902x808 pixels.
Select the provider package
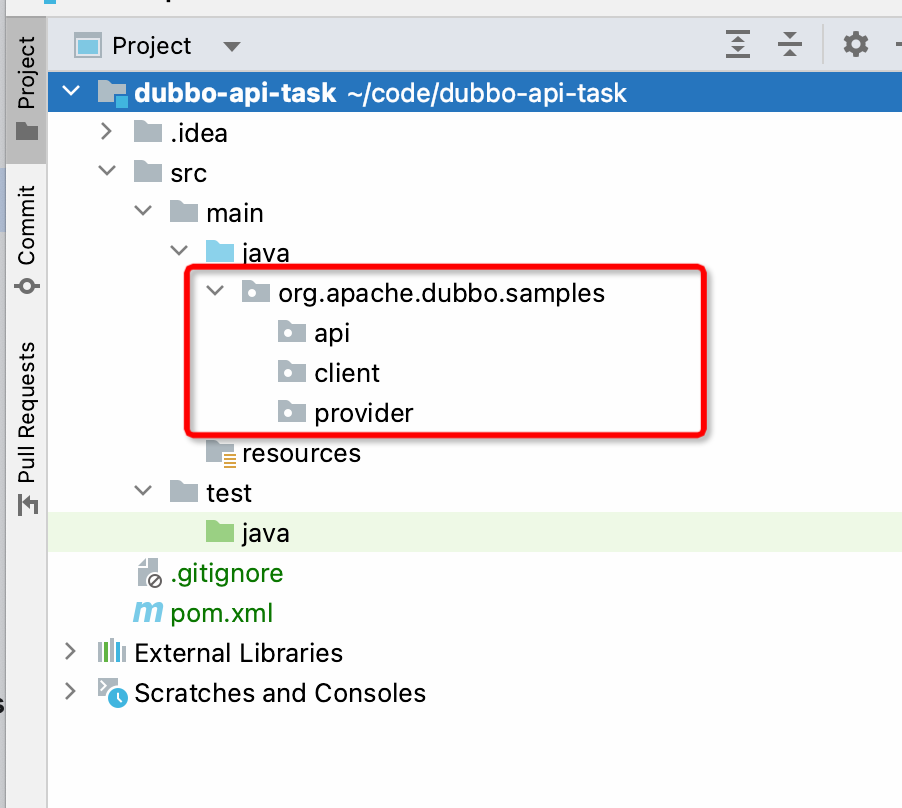point(363,413)
